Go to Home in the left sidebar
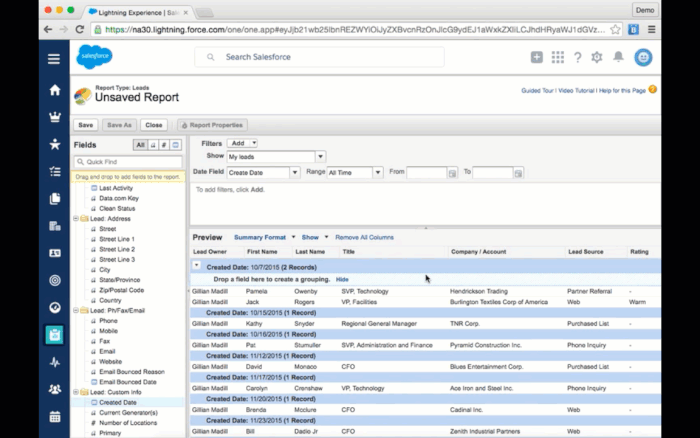The image size is (700, 438). [x=54, y=90]
